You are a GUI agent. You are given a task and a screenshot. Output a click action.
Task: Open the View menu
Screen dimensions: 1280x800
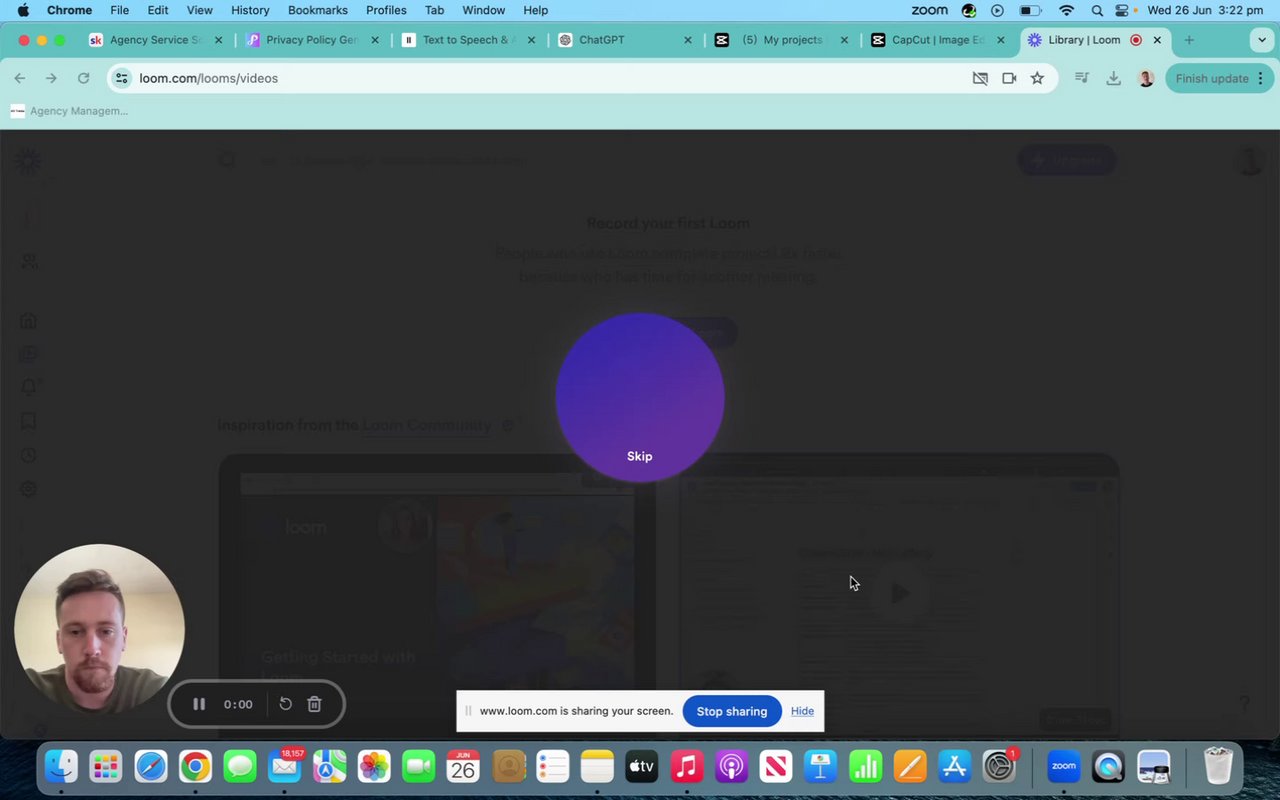(200, 10)
